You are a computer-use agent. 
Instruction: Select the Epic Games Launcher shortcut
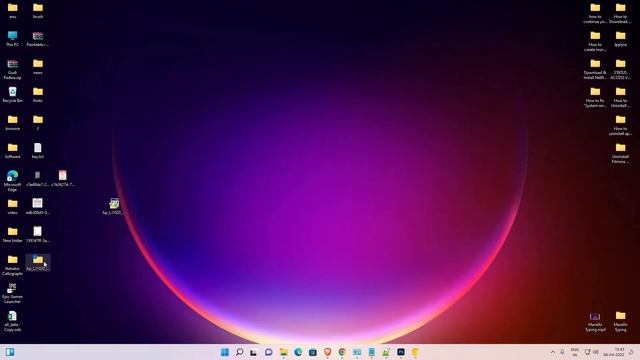[12, 293]
